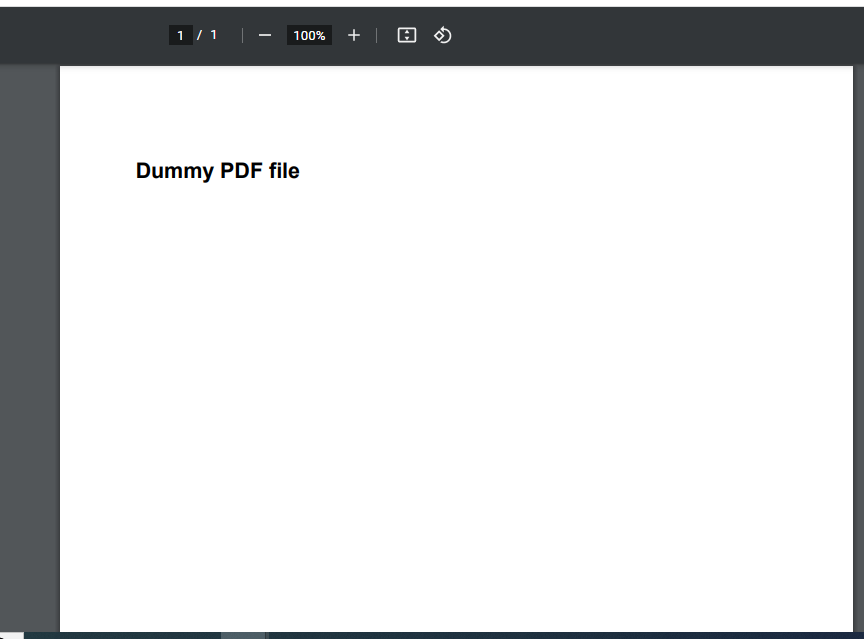Image resolution: width=864 pixels, height=639 pixels.
Task: Zoom in using the plus icon
Action: tap(353, 35)
